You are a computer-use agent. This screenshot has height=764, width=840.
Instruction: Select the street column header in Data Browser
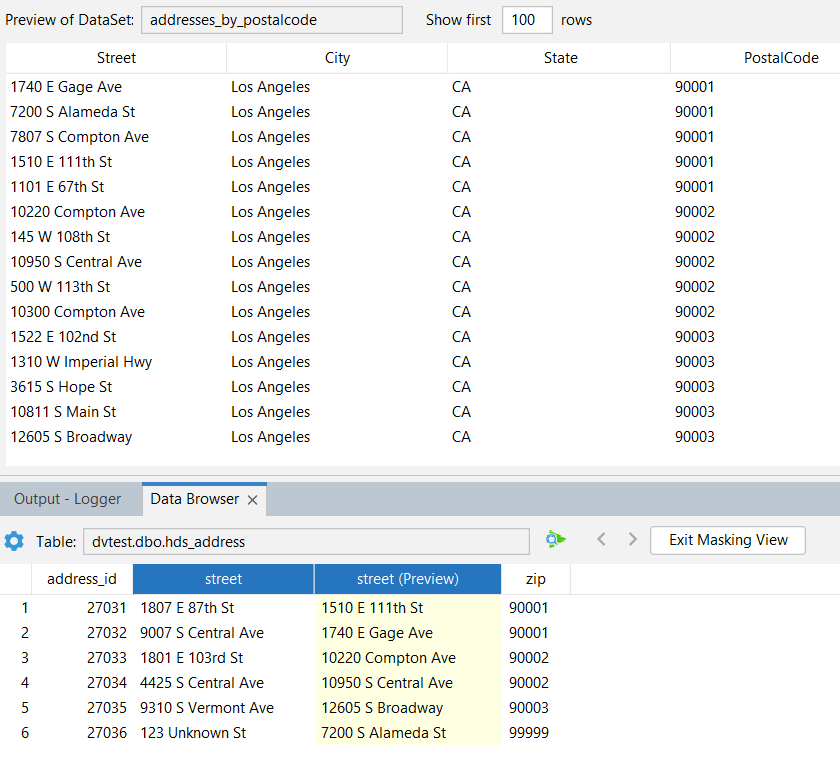tap(223, 579)
